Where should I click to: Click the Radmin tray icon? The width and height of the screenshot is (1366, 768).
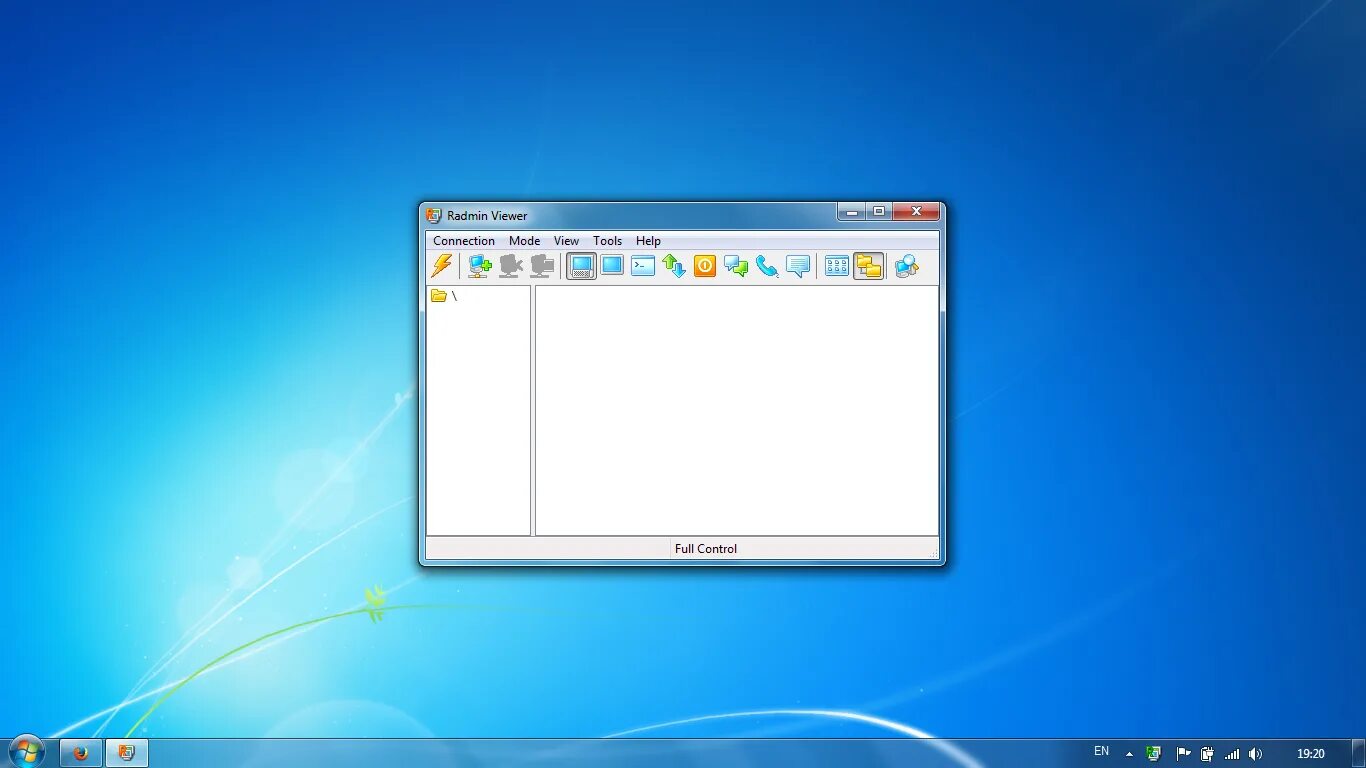pos(1153,754)
